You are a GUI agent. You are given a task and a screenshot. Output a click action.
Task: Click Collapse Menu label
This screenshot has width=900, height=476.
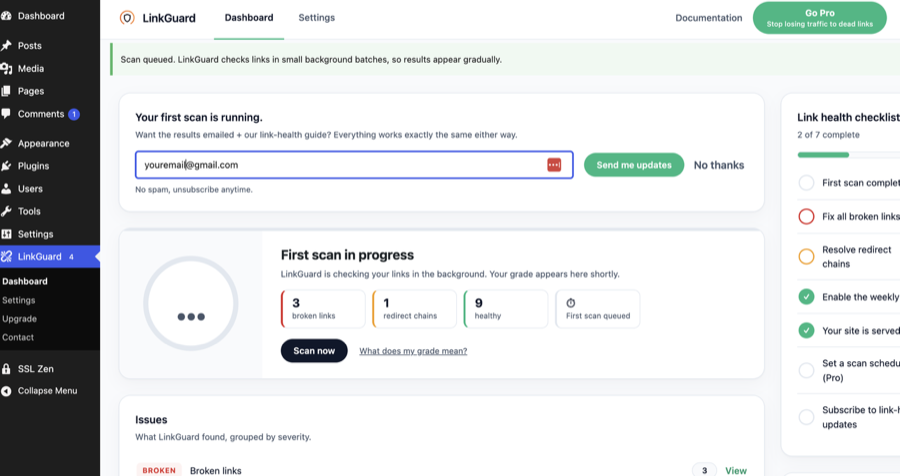point(47,391)
